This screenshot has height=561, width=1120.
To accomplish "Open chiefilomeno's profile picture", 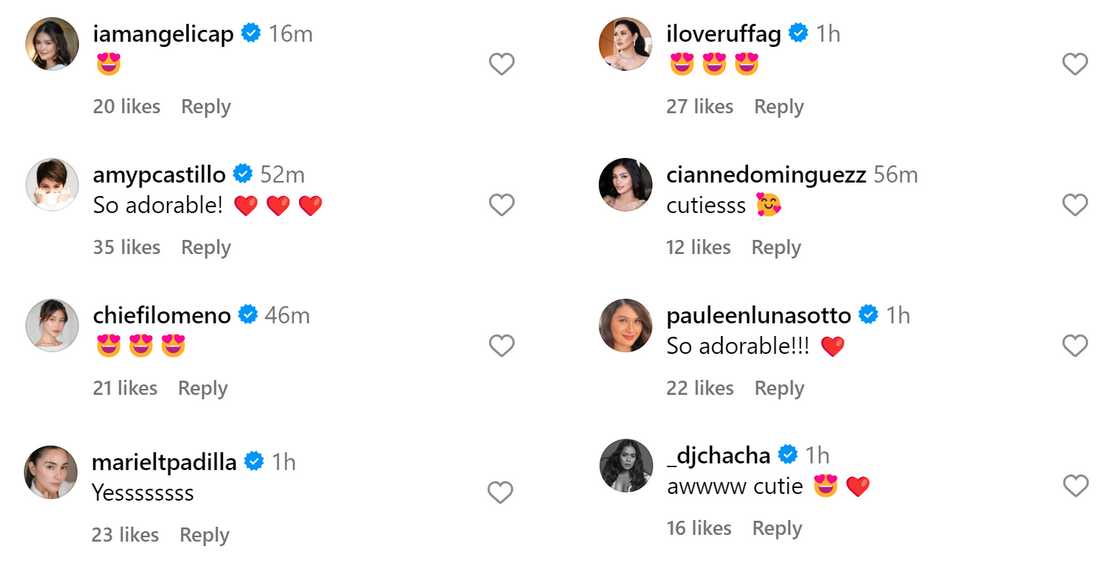I will [52, 326].
